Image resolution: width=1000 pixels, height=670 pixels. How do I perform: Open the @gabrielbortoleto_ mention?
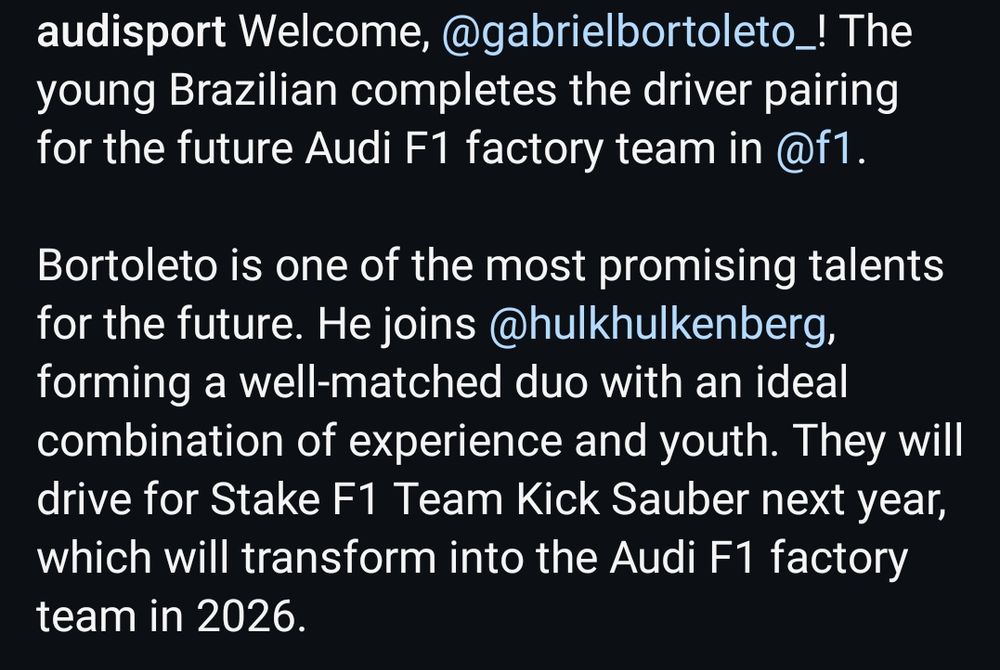(x=628, y=32)
